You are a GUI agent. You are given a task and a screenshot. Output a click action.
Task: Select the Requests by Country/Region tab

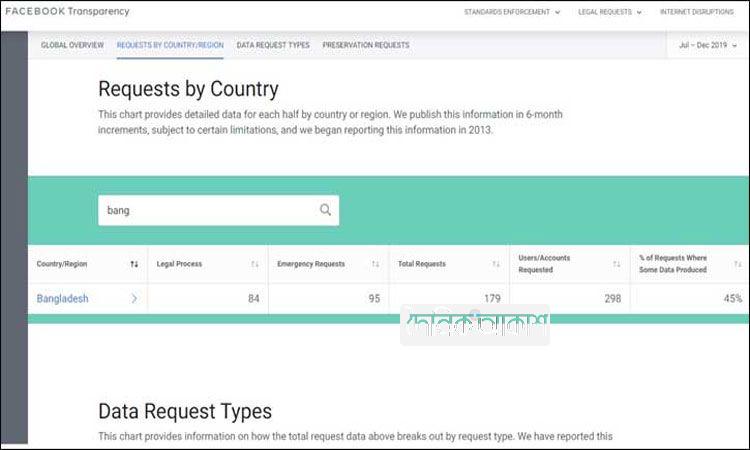(169, 46)
